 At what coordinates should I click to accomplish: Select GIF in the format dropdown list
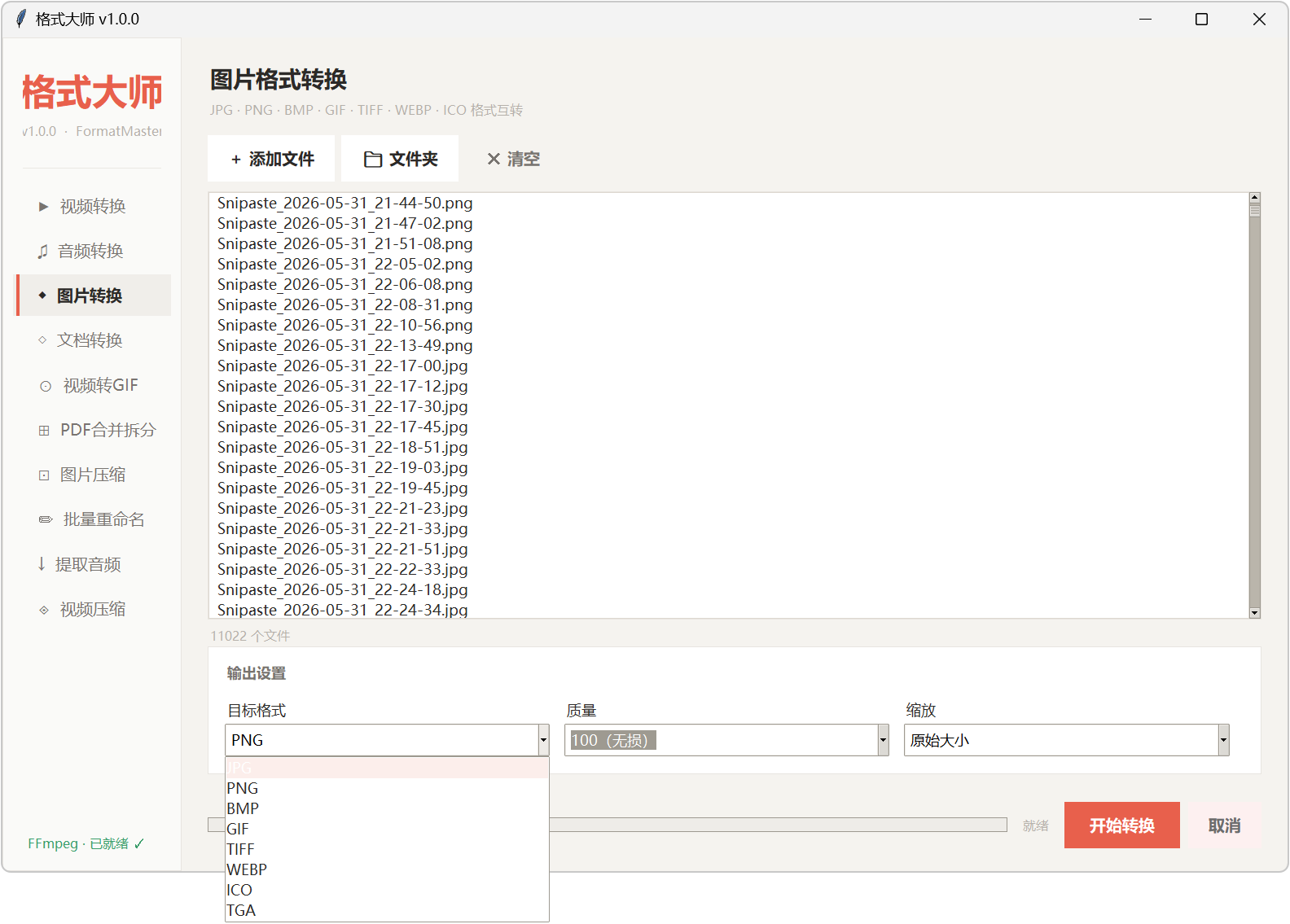387,829
